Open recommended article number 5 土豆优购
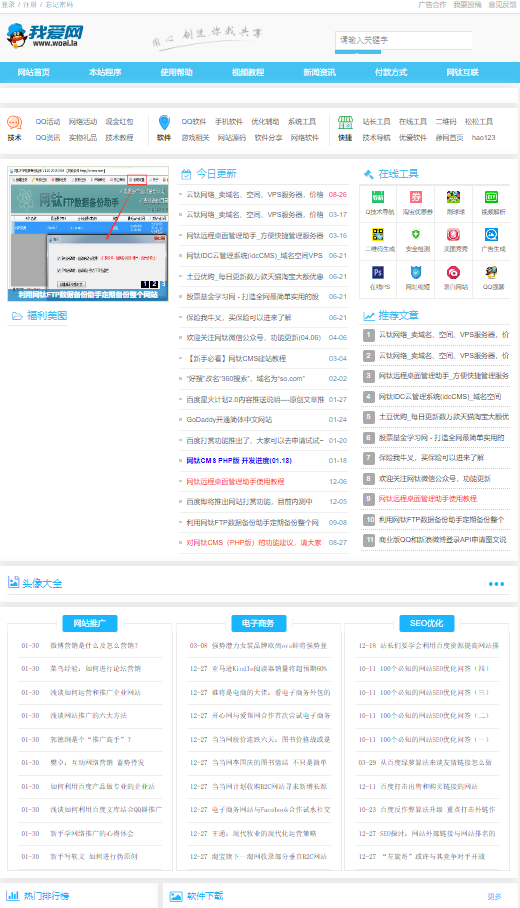This screenshot has height=908, width=520. [x=444, y=416]
